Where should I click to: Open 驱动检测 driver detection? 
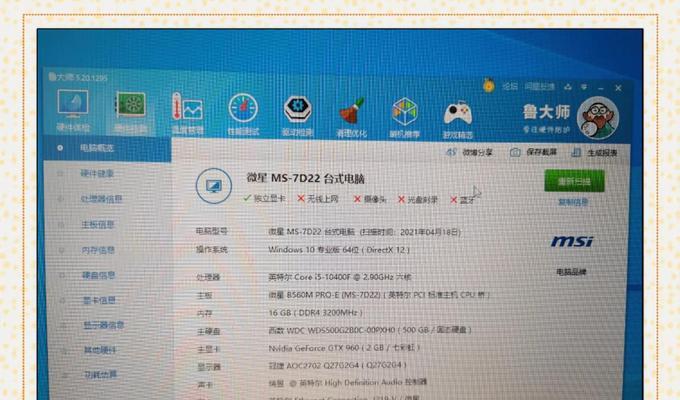click(x=298, y=115)
